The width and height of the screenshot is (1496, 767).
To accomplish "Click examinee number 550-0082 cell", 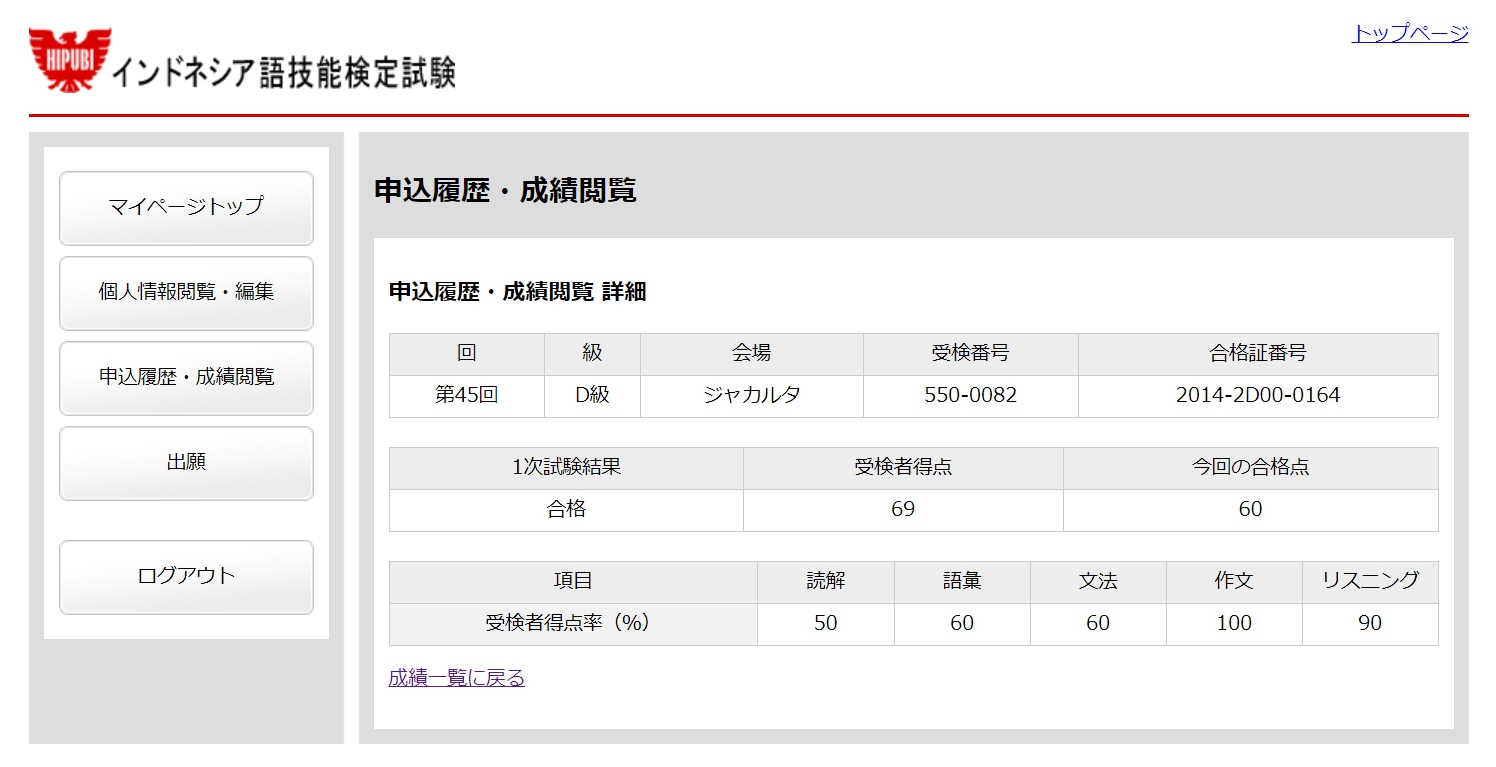I will pyautogui.click(x=970, y=395).
